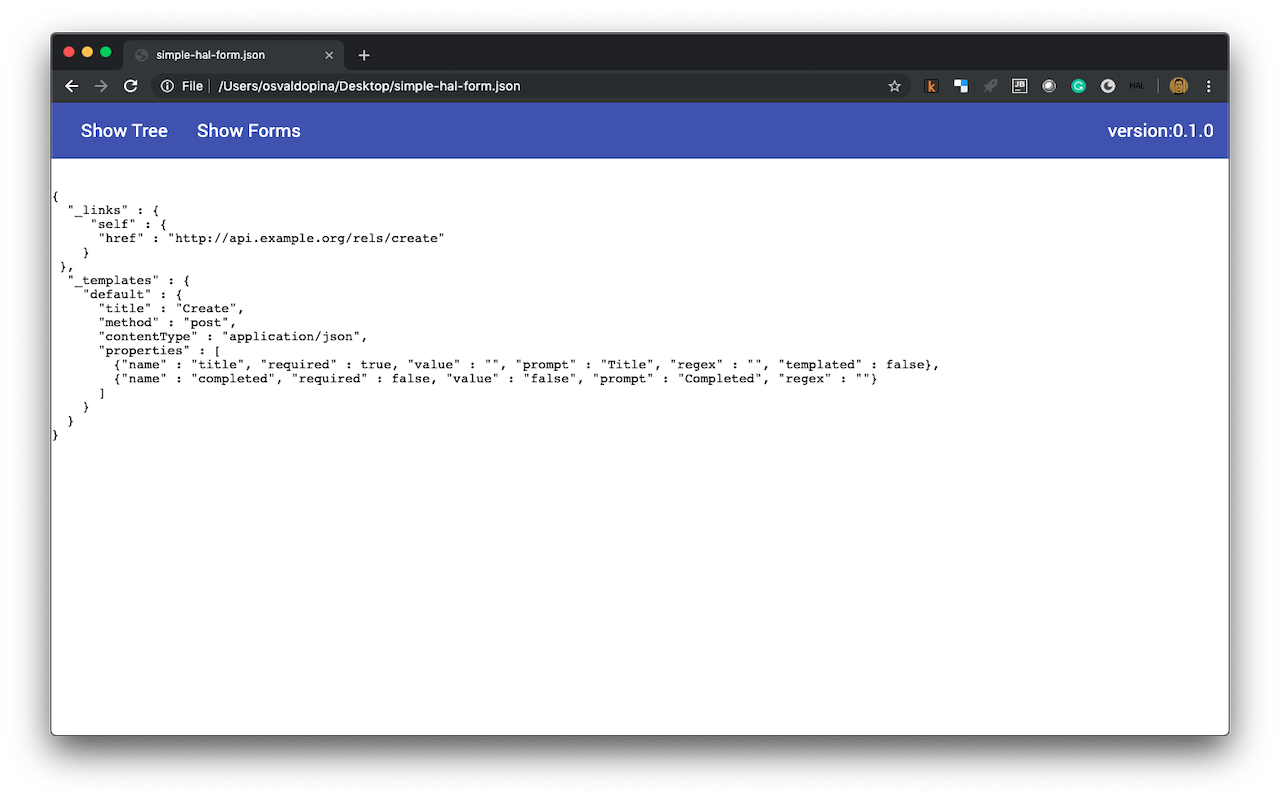Click the "http://api.example.org/rels/create" value
1280x800 pixels.
pos(306,238)
